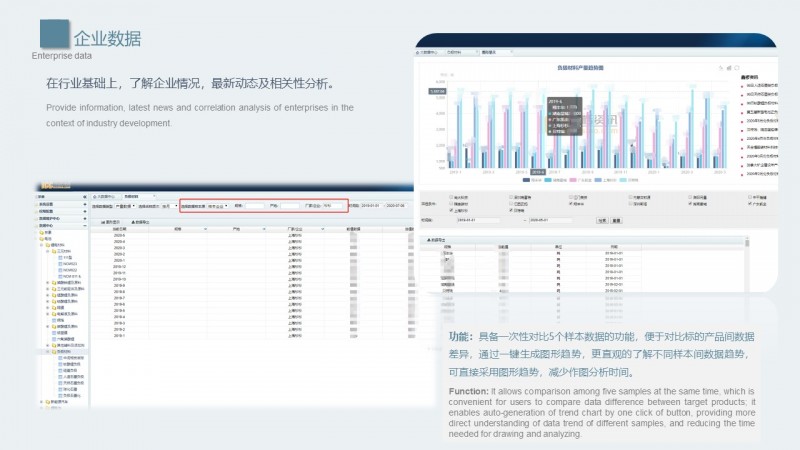Image resolution: width=800 pixels, height=450 pixels.
Task: Click the 数据导出 icon above the bottom-right table
Action: tap(430, 240)
